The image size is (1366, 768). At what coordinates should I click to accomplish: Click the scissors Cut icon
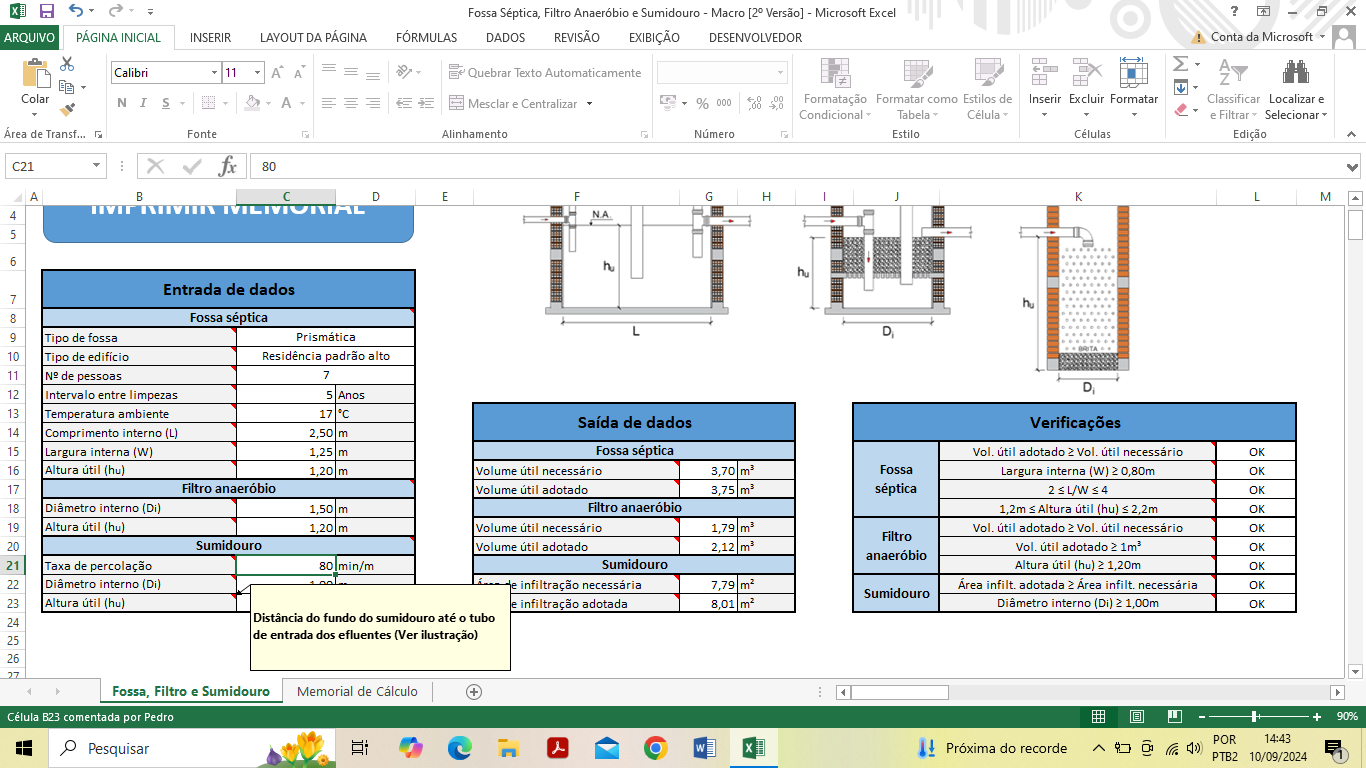point(67,64)
